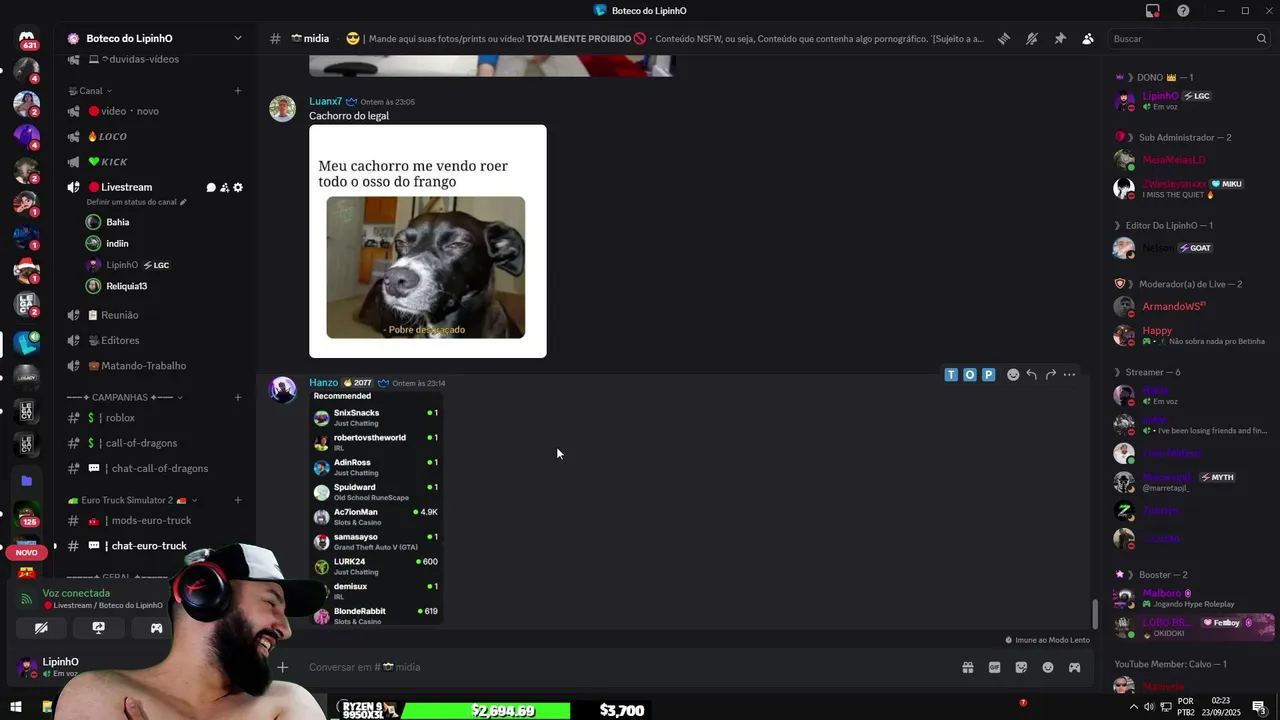
Task: Toggle the member list visibility
Action: pyautogui.click(x=1088, y=39)
